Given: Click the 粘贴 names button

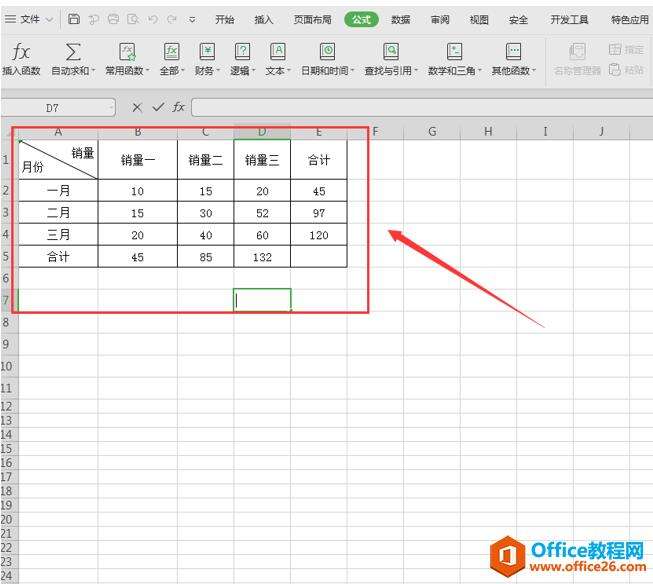Looking at the screenshot, I should 626,69.
